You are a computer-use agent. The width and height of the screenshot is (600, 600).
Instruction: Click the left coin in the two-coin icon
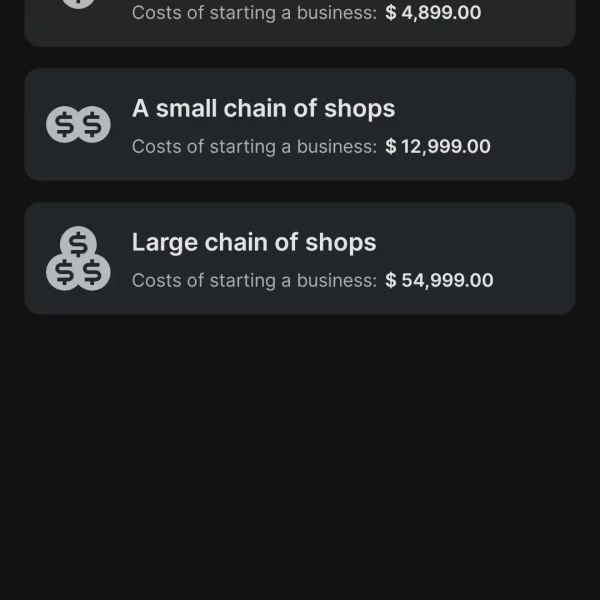coord(64,125)
